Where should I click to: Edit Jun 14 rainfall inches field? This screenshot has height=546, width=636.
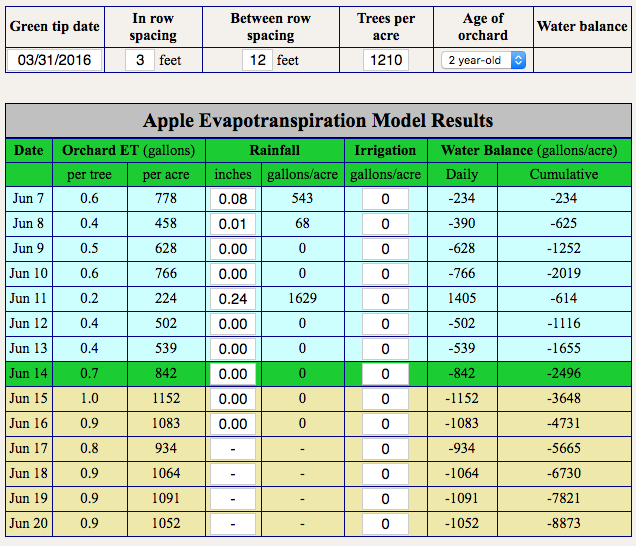tap(233, 374)
